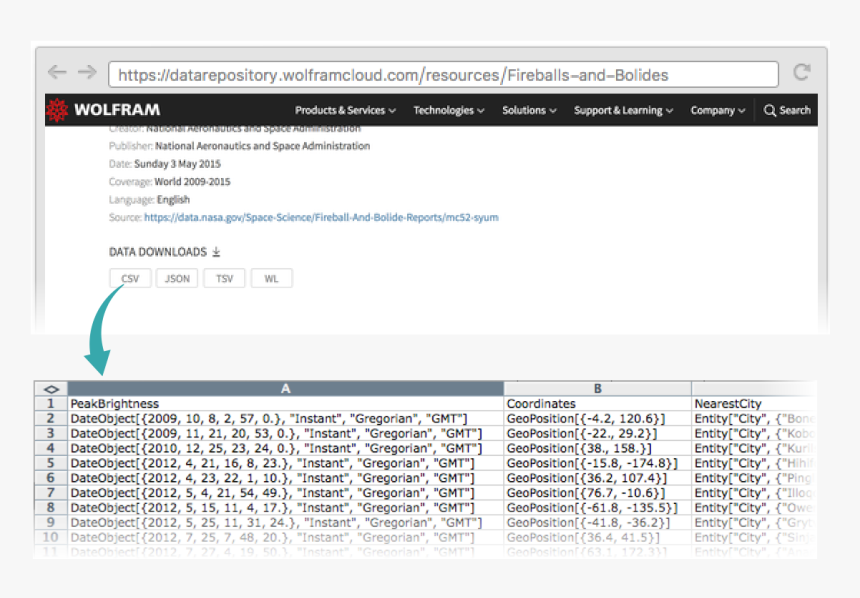The height and width of the screenshot is (598, 860).
Task: Click the NearestCity header cell
Action: tap(754, 404)
